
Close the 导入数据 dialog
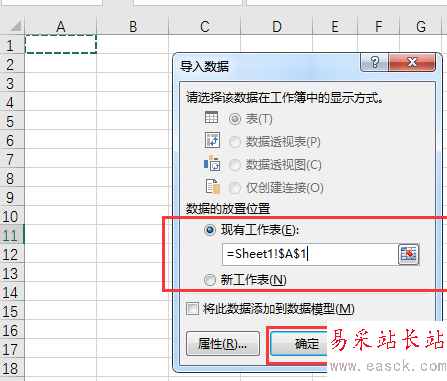tap(412, 62)
